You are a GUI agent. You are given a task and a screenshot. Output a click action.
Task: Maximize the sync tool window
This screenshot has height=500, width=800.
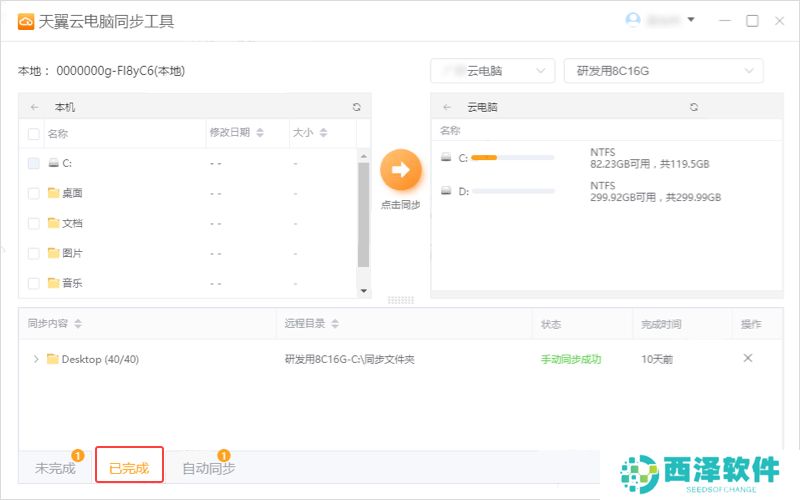click(753, 21)
